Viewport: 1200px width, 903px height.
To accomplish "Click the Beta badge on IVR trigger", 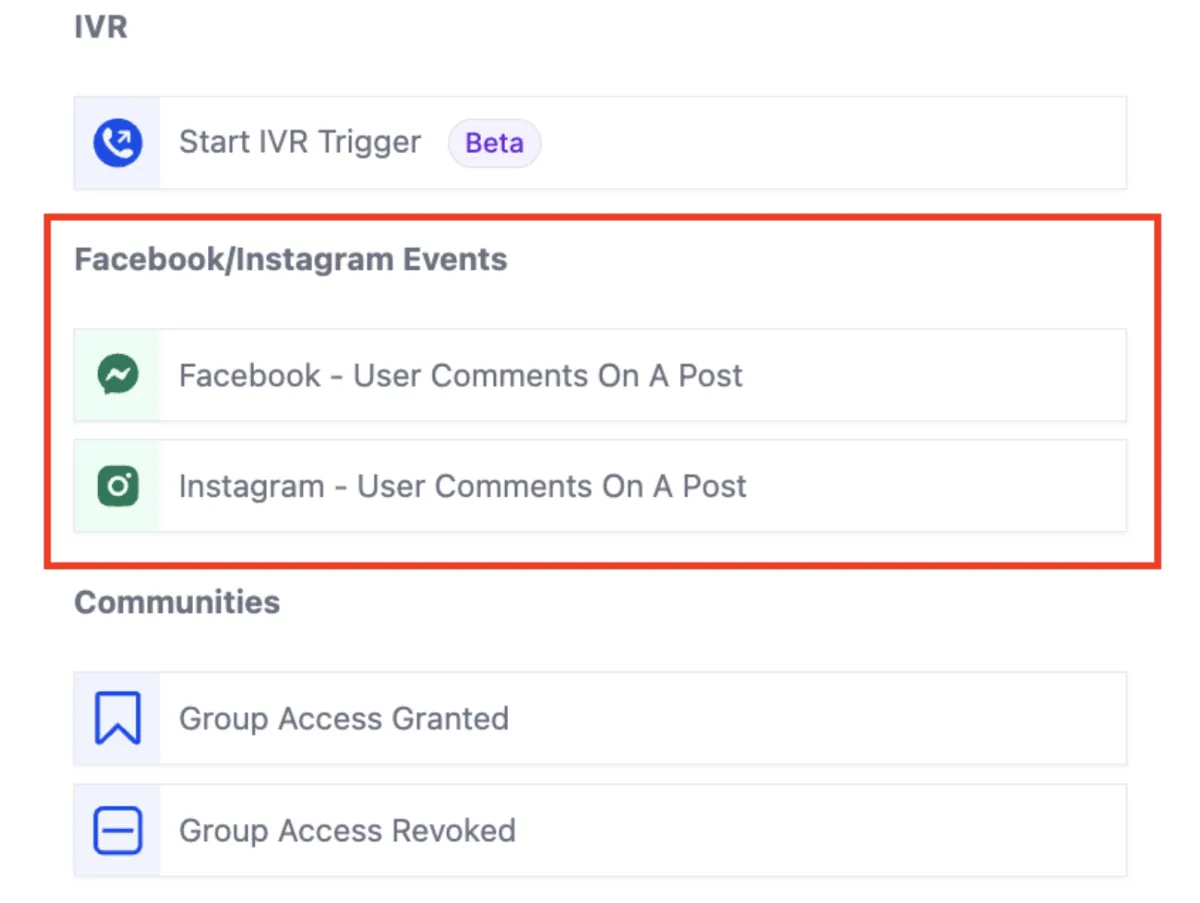I will [494, 143].
